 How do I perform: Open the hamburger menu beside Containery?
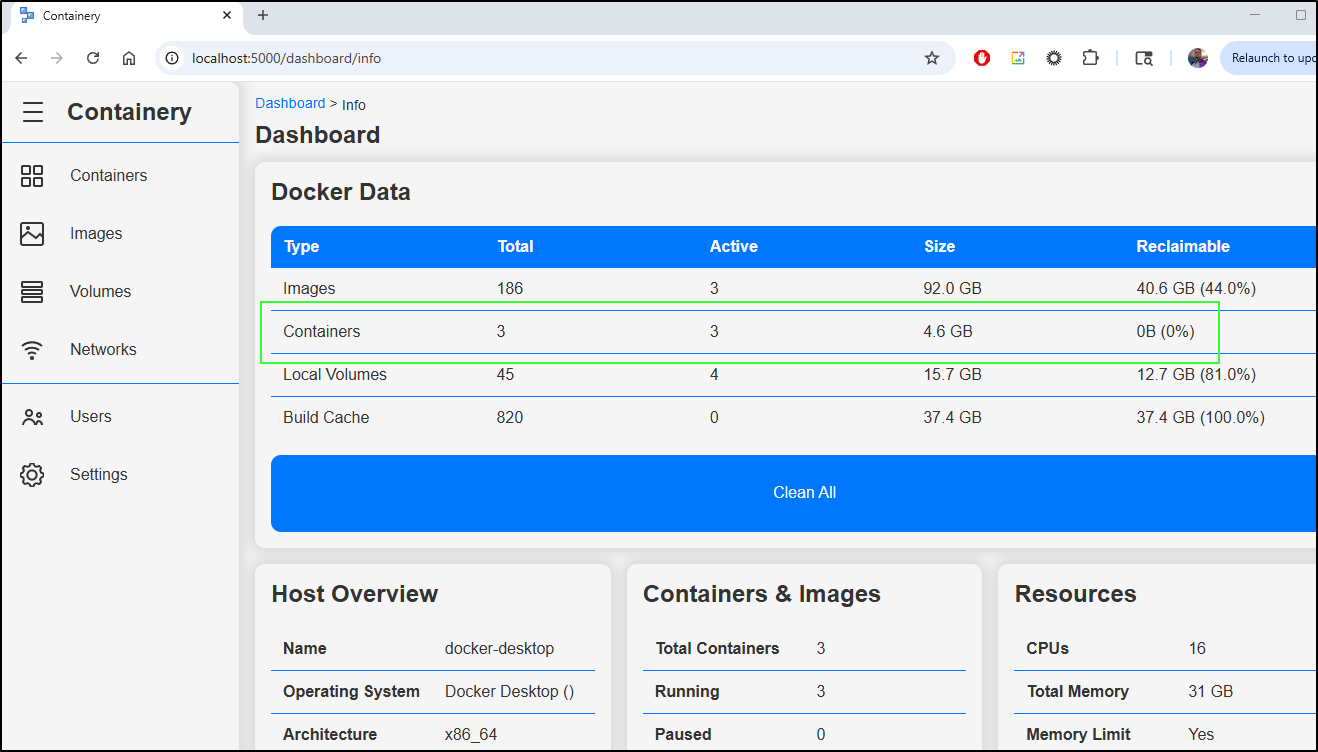[33, 112]
